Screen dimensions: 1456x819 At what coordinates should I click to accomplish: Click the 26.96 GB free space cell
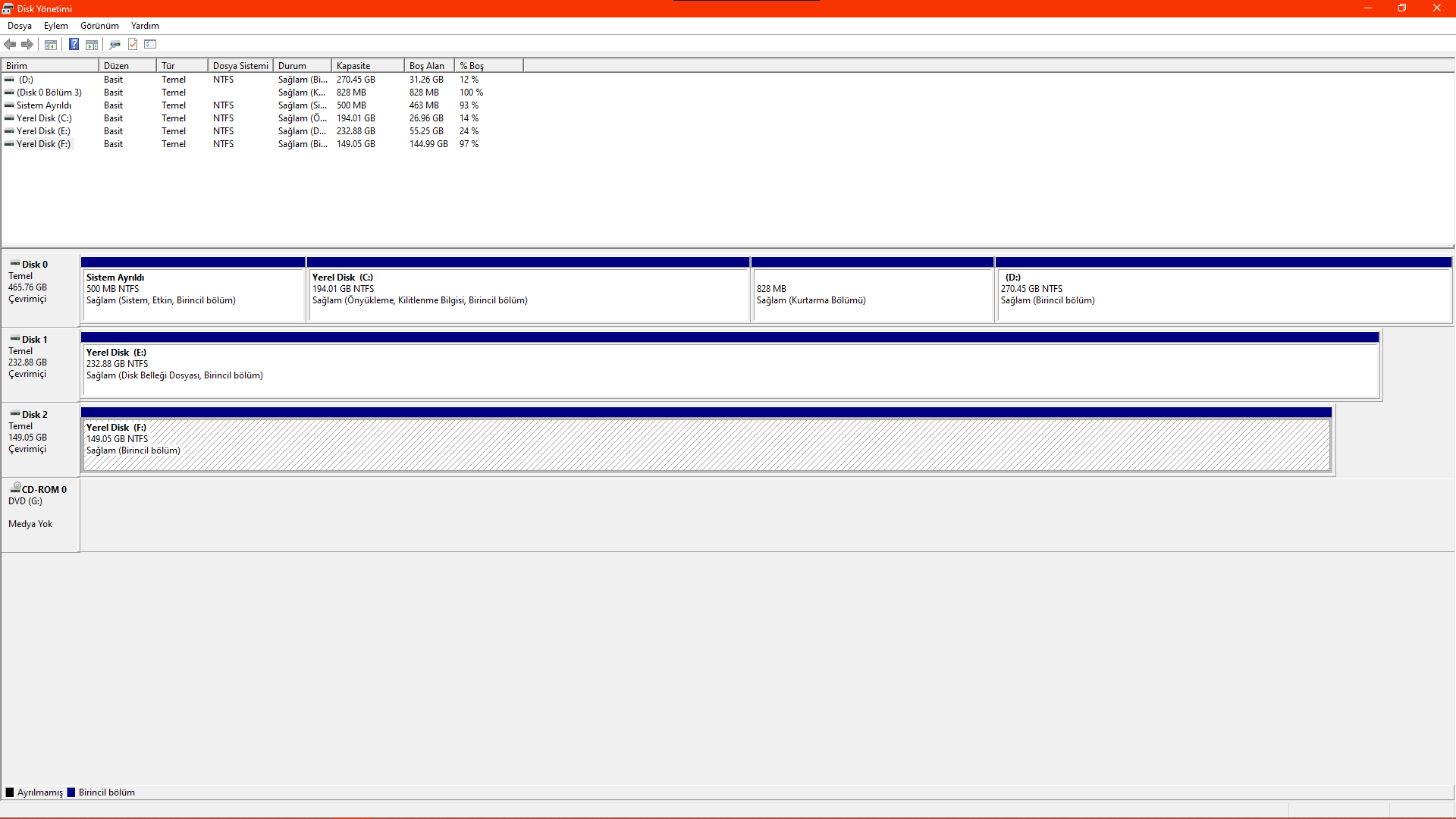pos(426,118)
